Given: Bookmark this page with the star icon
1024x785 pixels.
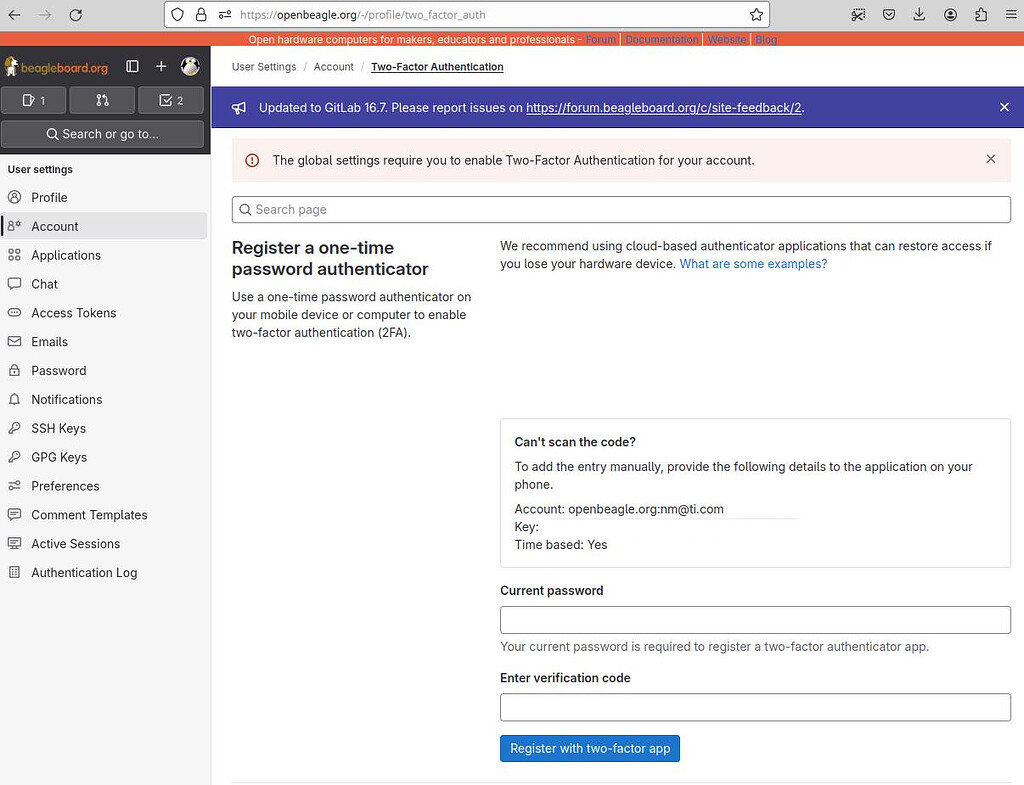Looking at the screenshot, I should [756, 14].
